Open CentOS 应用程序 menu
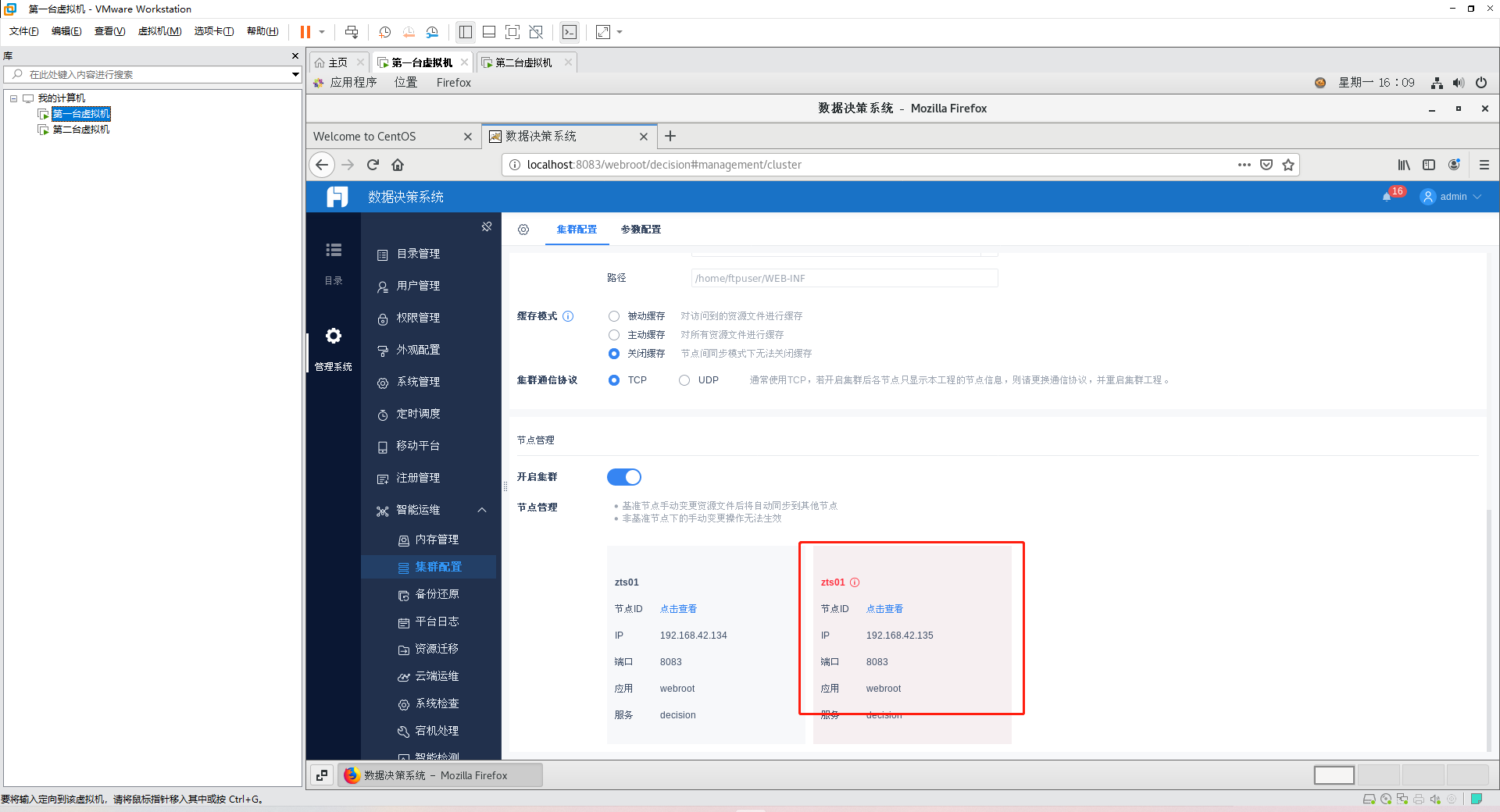 point(353,83)
